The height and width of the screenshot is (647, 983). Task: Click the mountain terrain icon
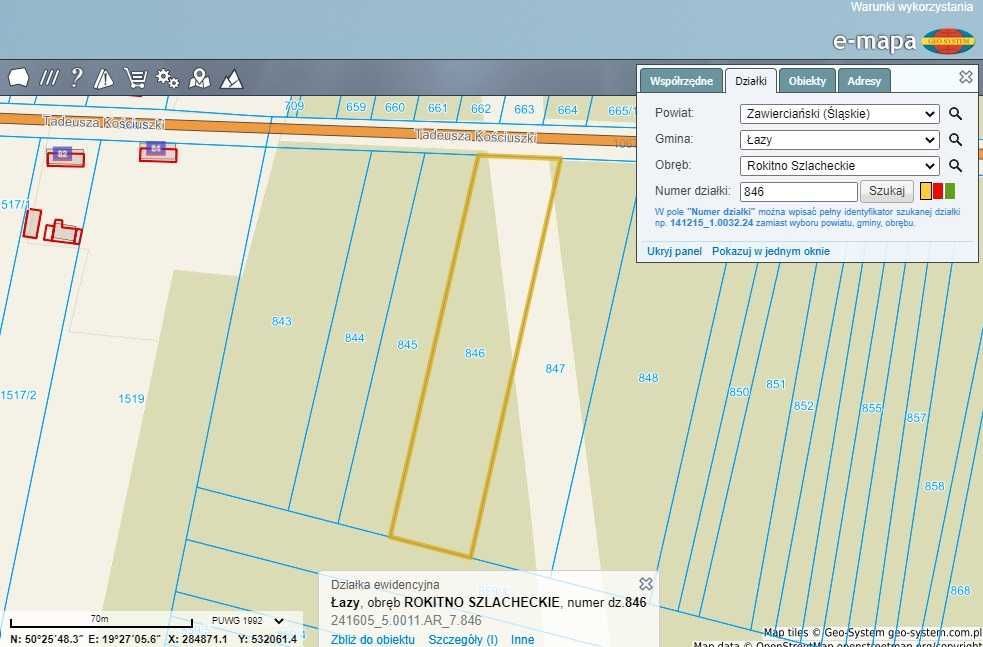click(x=231, y=78)
